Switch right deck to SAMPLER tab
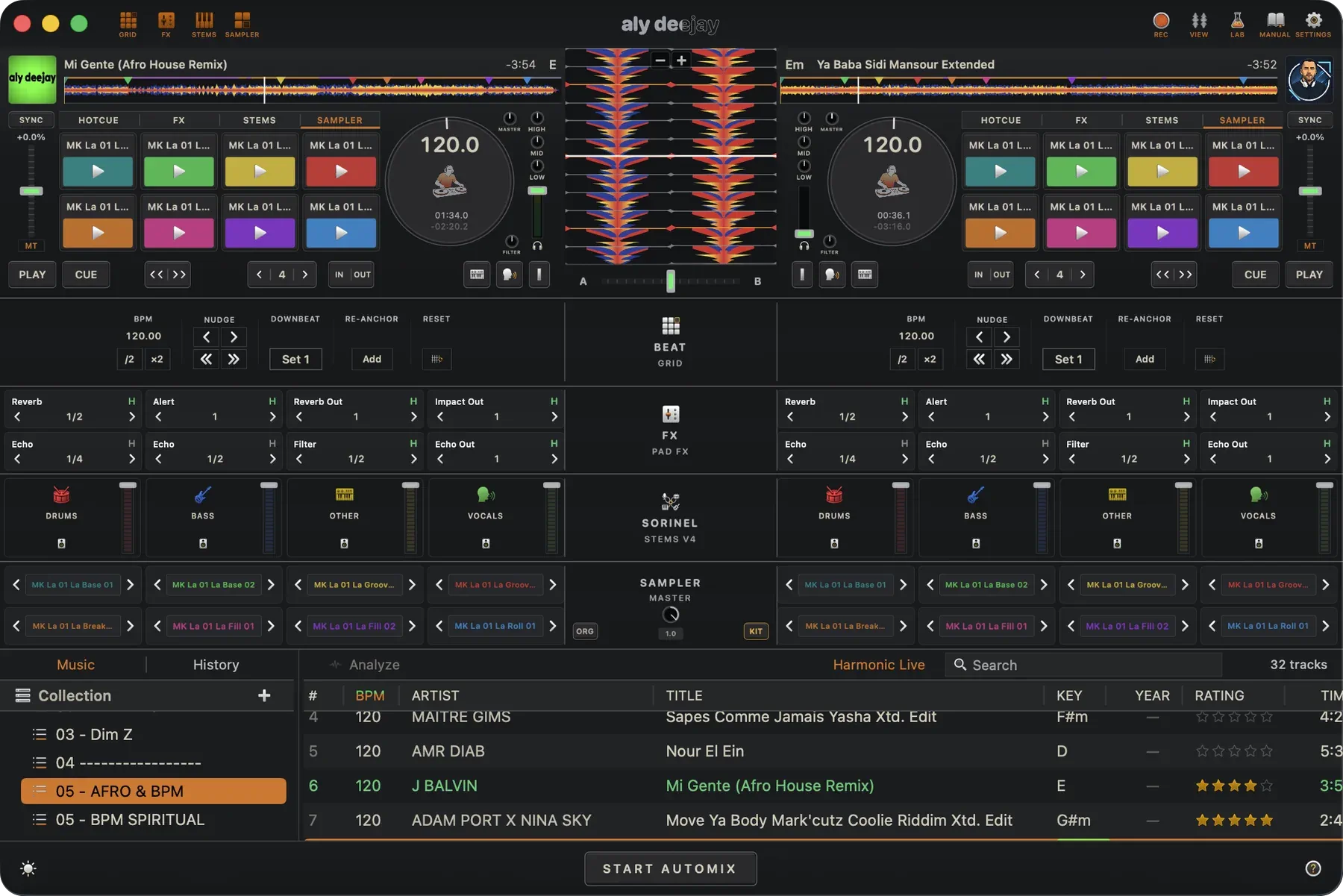The image size is (1343, 896). tap(1242, 120)
